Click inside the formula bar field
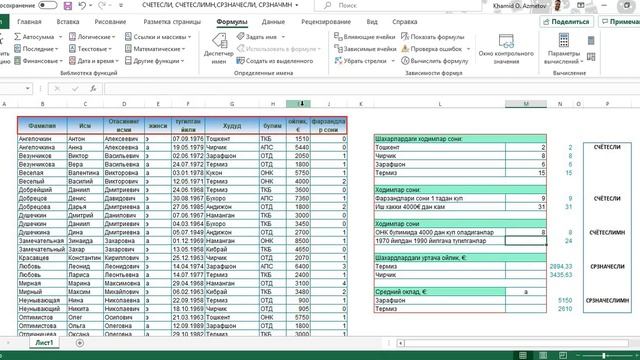Screen dimensions: 640x360 click(x=371, y=88)
